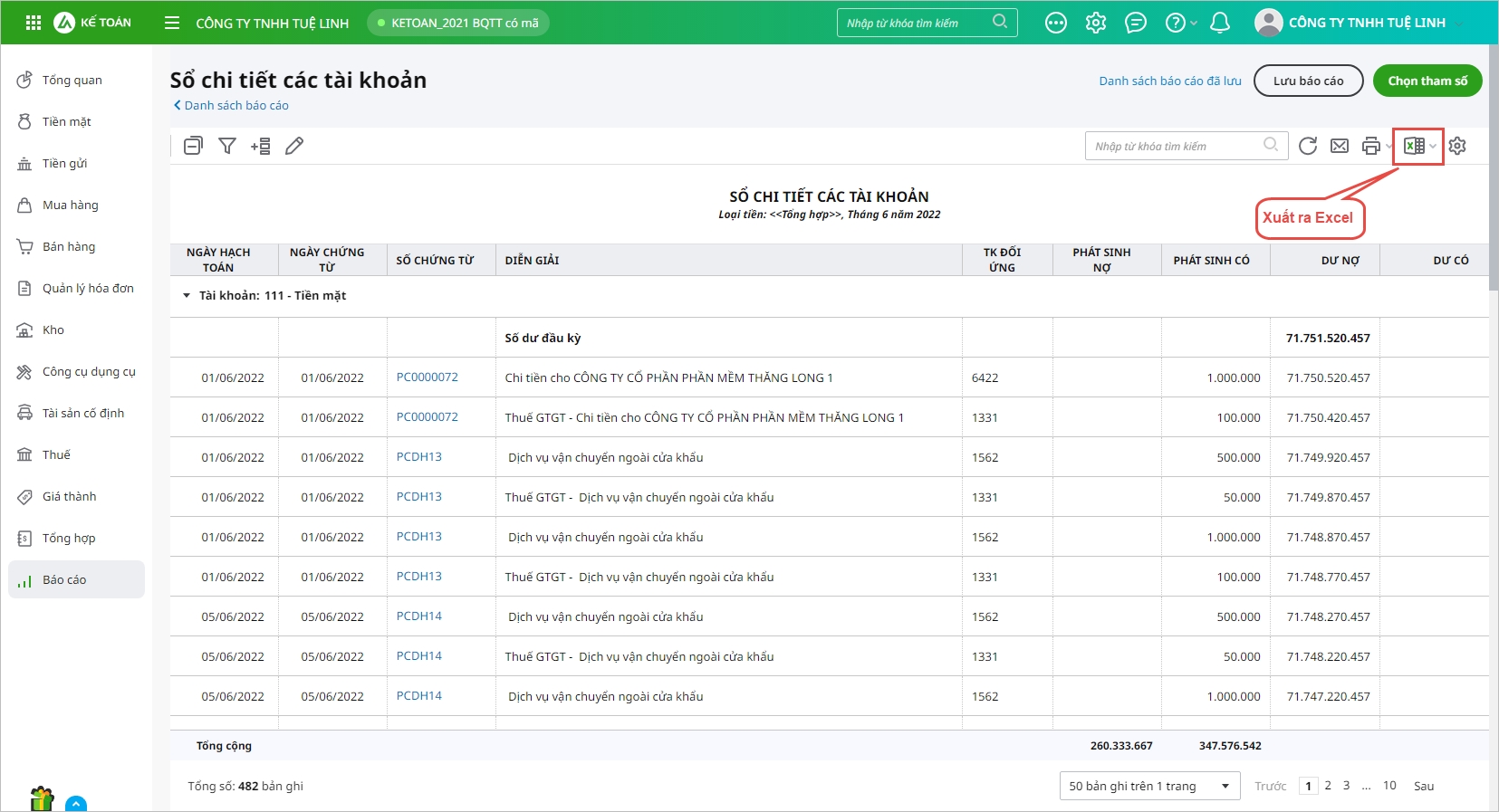Click the print report icon
Screen dimensions: 1499x812
click(x=1370, y=146)
